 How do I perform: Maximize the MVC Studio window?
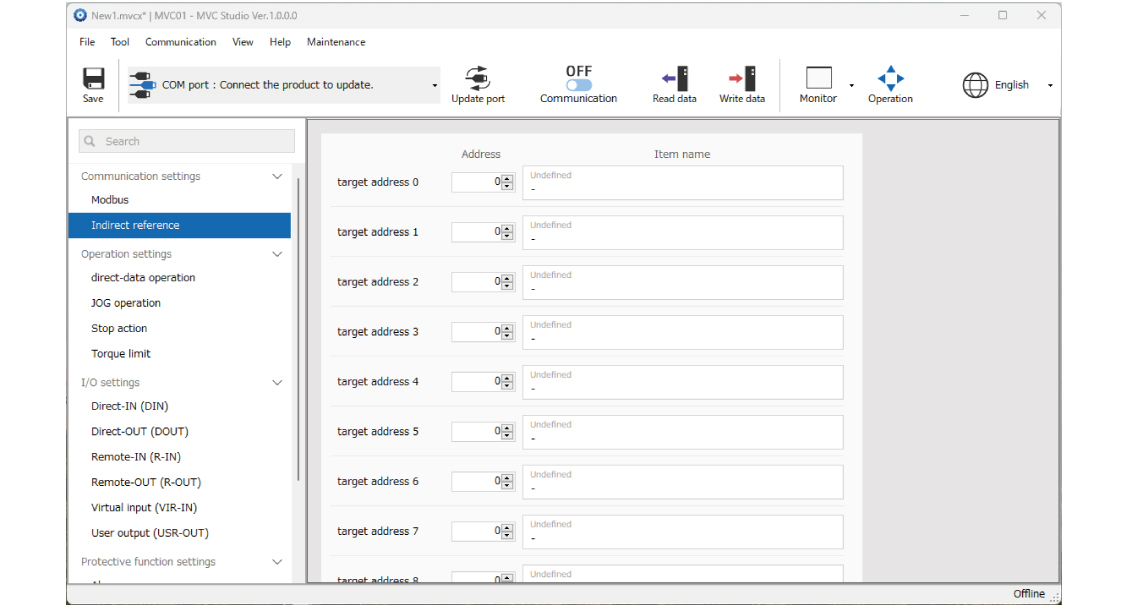pos(1003,15)
